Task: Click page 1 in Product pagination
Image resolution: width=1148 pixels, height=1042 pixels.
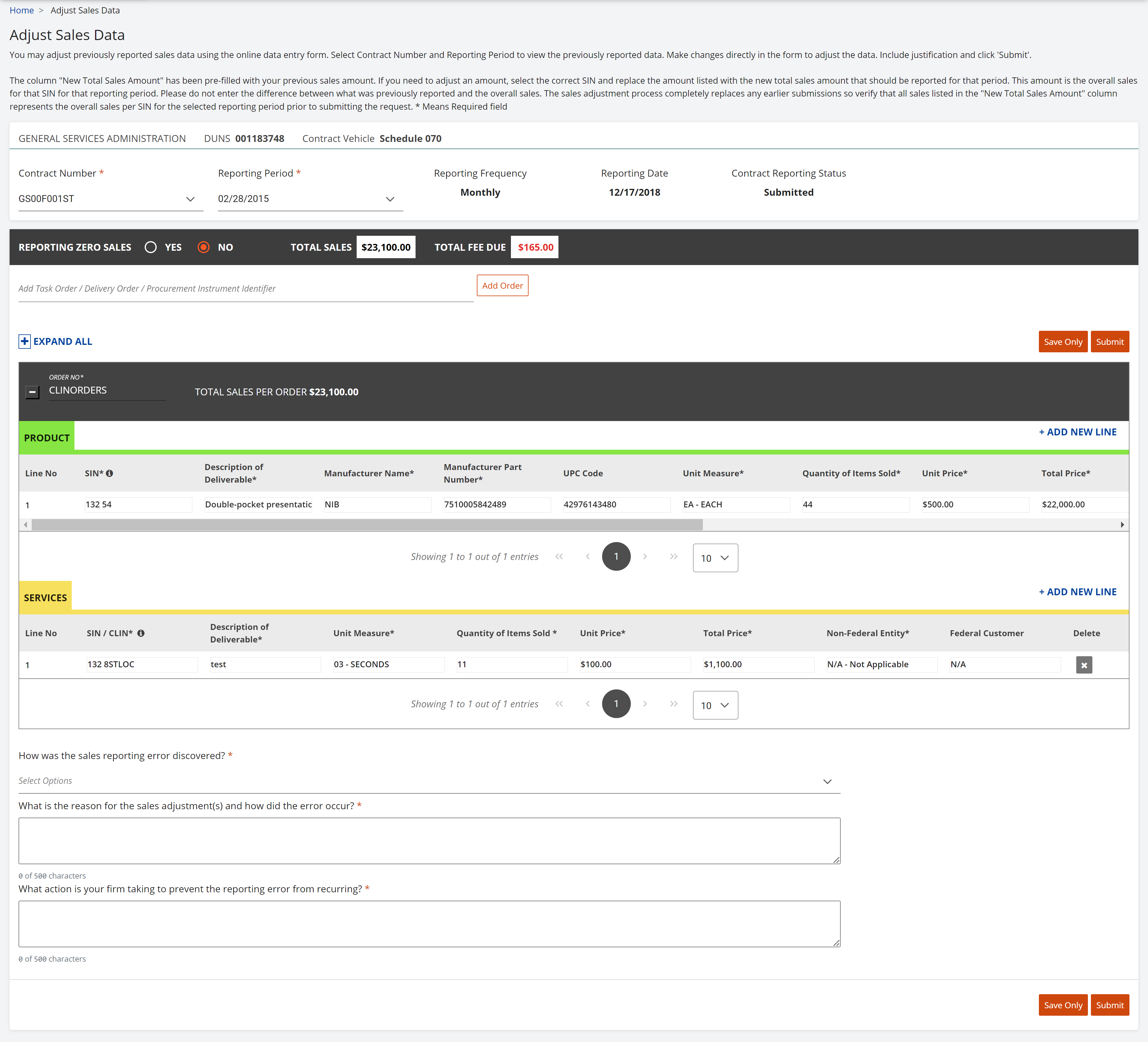Action: [x=616, y=557]
